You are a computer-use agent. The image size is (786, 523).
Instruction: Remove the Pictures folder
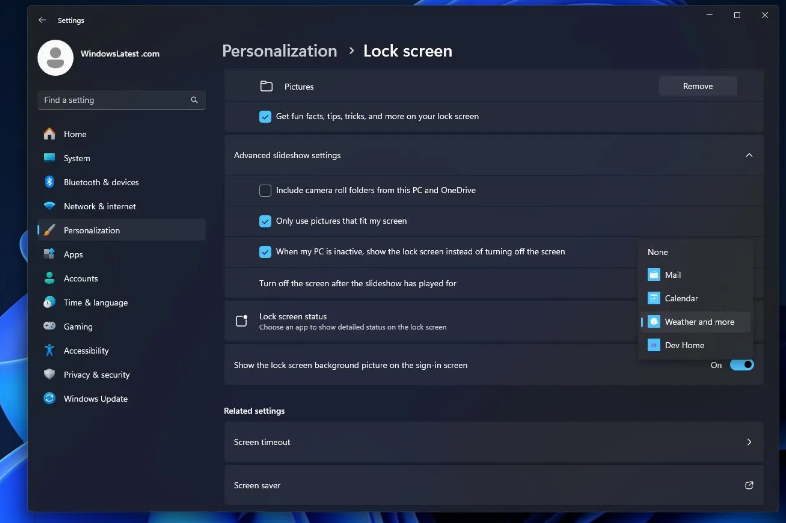(x=698, y=87)
